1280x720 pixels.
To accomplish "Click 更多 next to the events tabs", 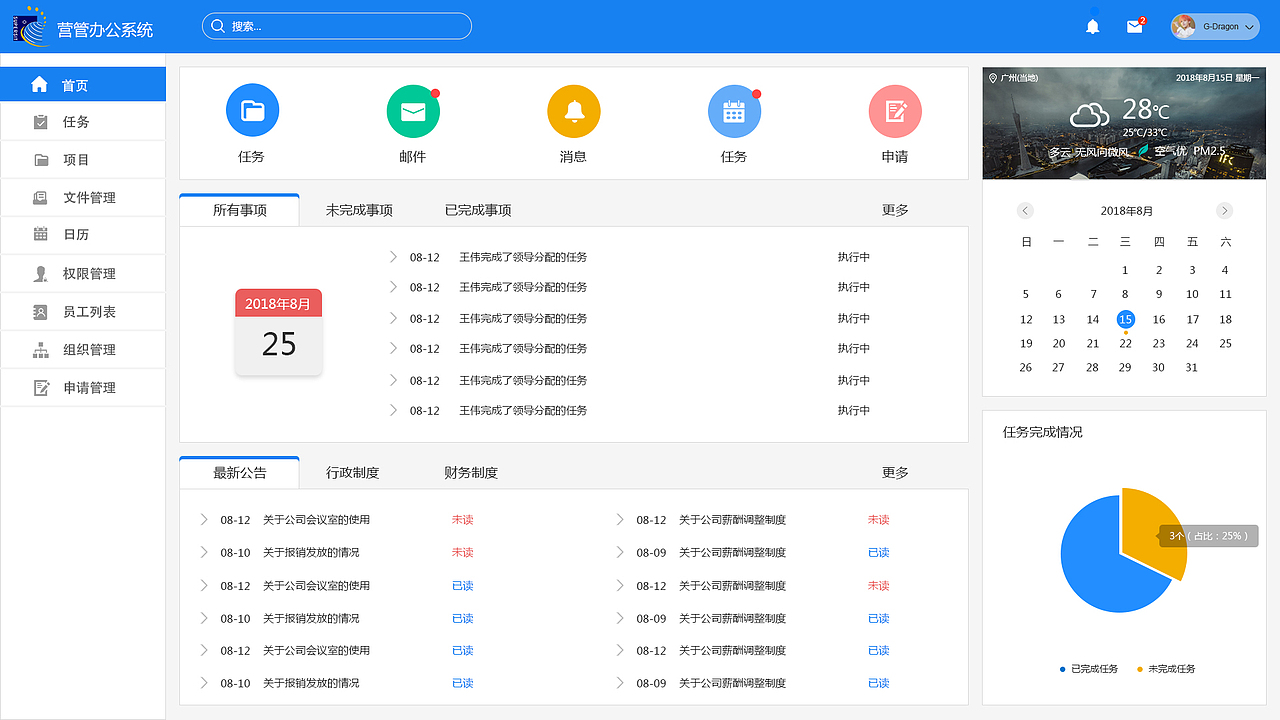I will point(893,209).
